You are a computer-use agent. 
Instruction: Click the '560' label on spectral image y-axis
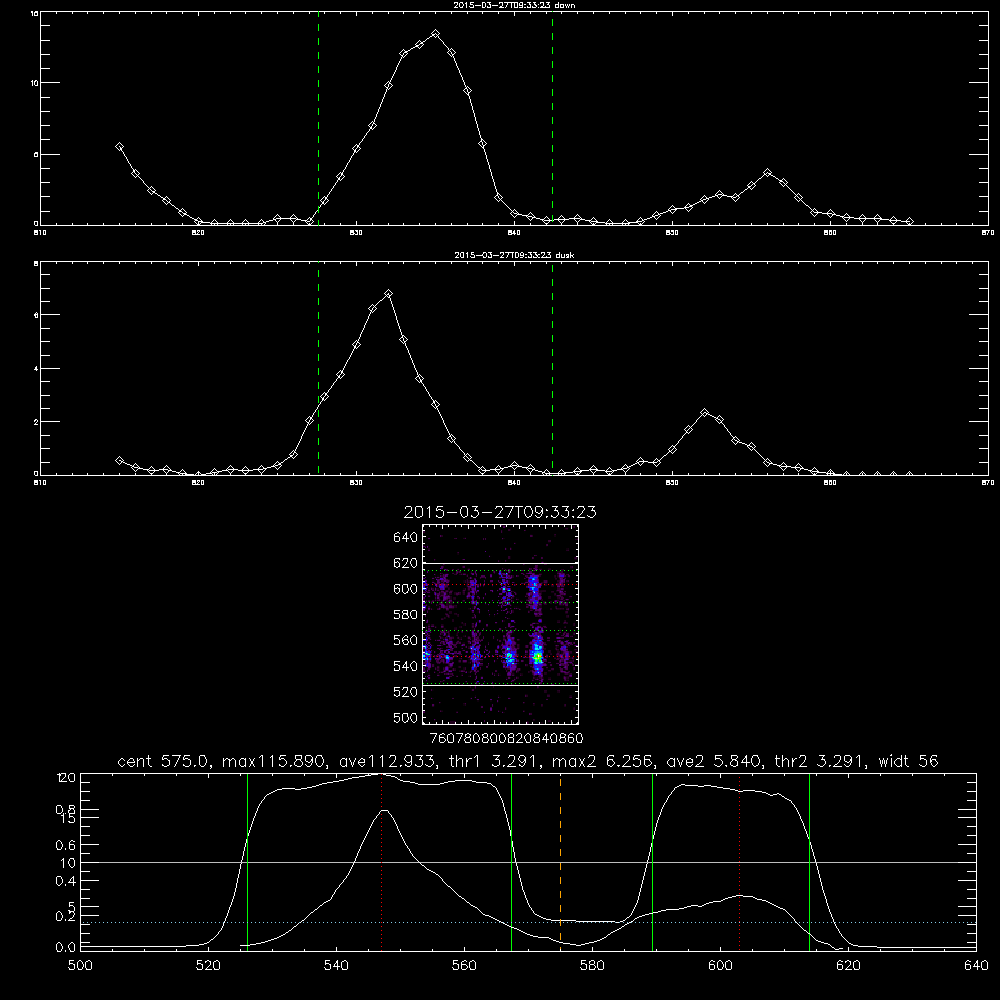pos(406,640)
